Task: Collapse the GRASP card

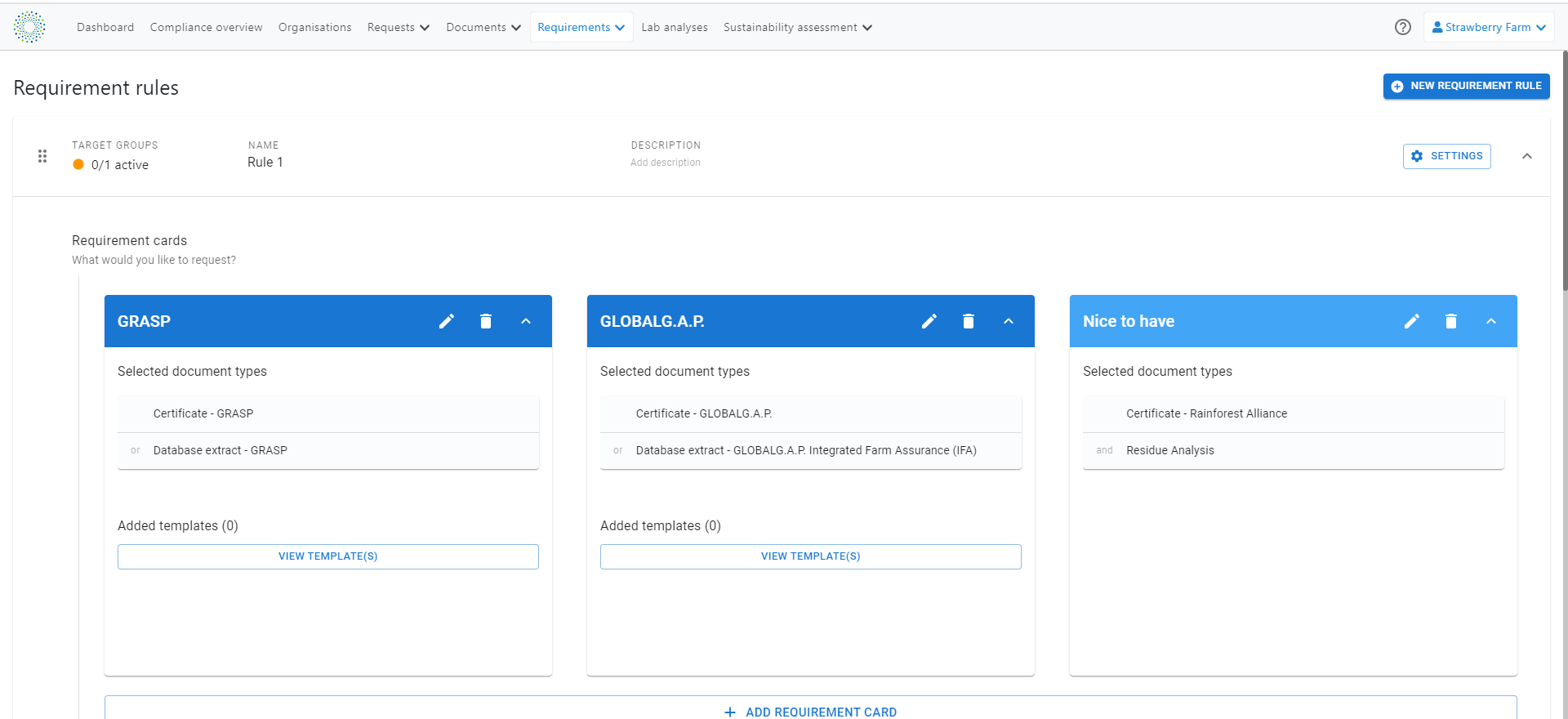Action: pyautogui.click(x=526, y=321)
